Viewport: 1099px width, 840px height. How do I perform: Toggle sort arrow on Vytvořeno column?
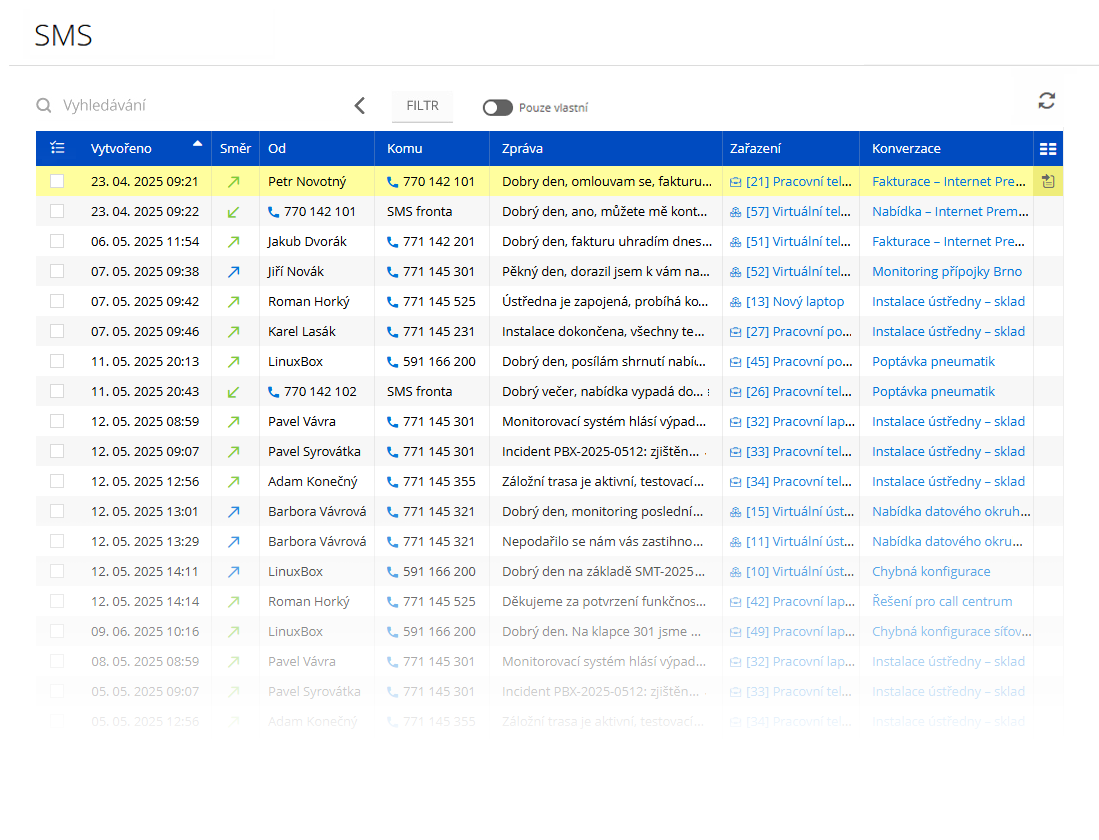pyautogui.click(x=197, y=143)
